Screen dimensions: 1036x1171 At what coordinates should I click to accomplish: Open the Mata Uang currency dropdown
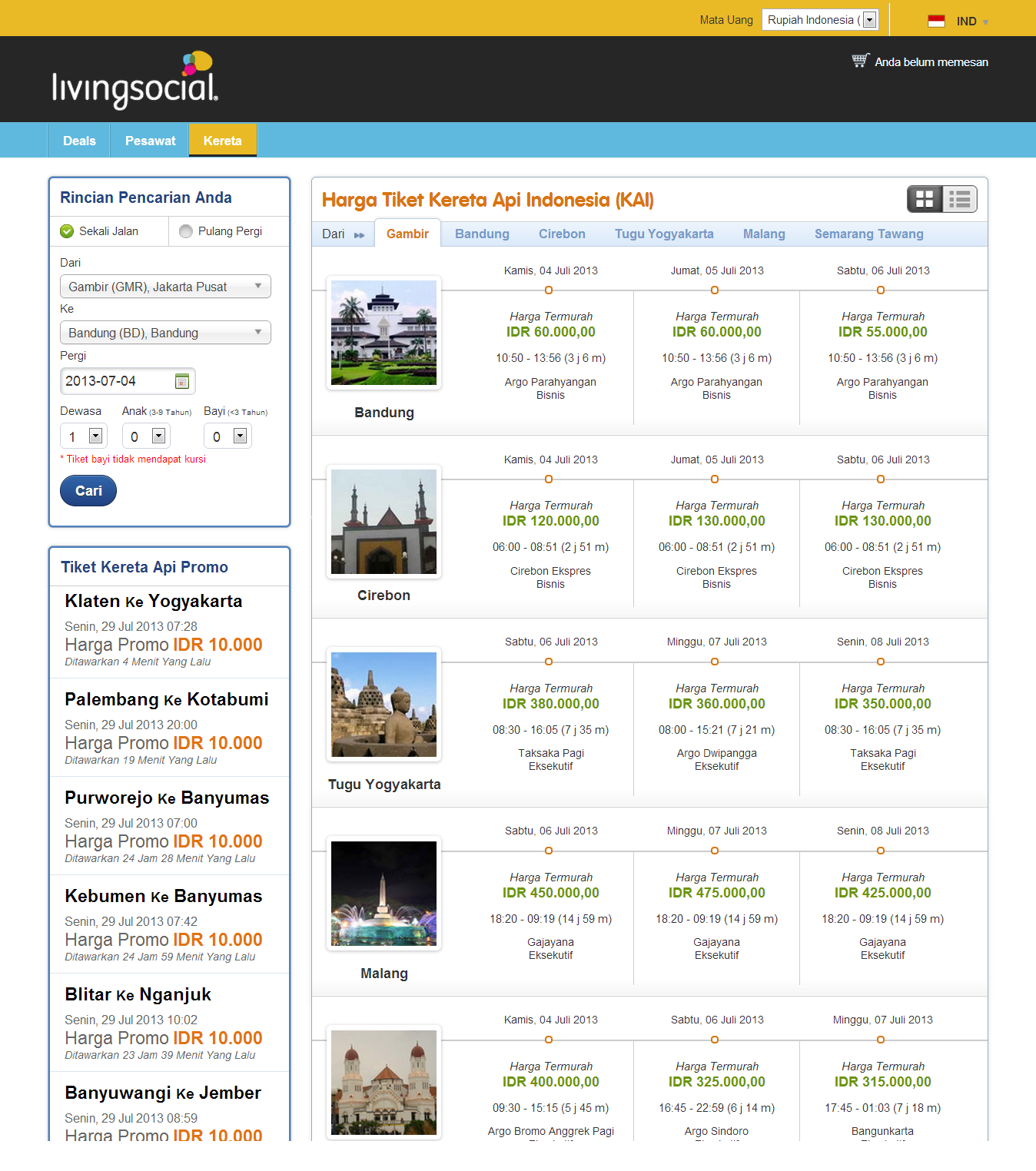[x=819, y=20]
